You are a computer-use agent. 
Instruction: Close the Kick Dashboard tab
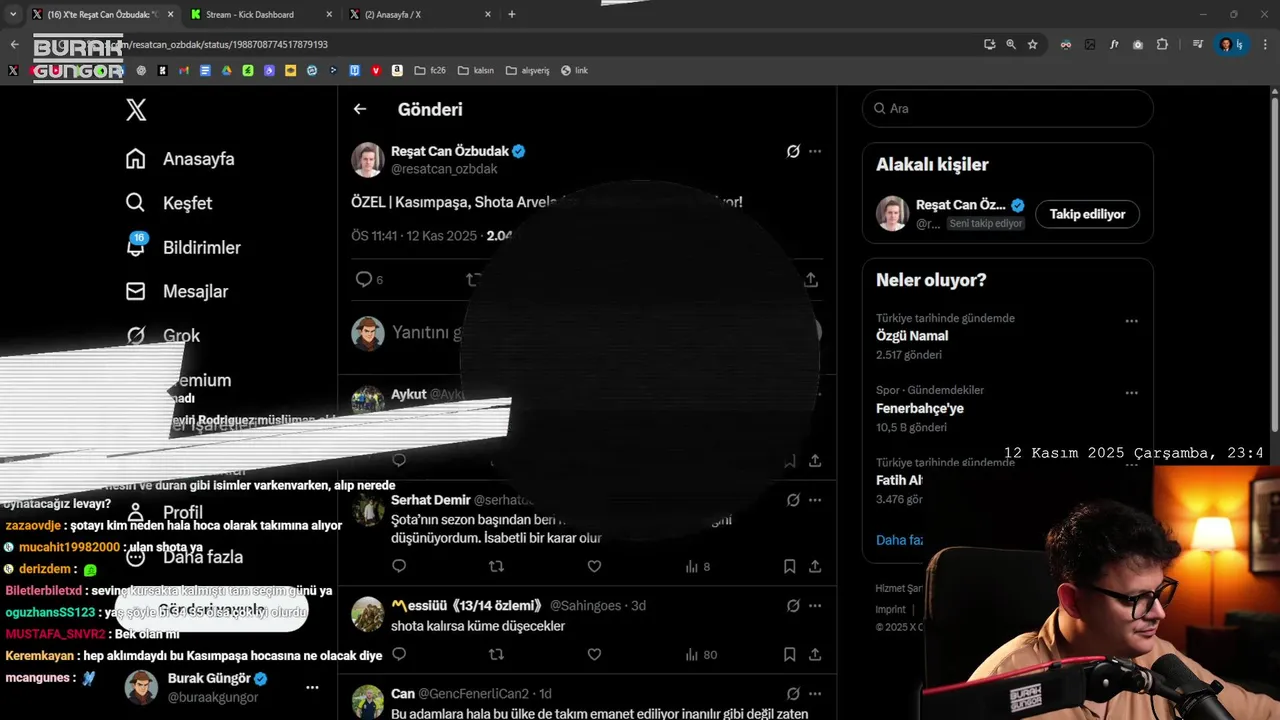pos(329,14)
